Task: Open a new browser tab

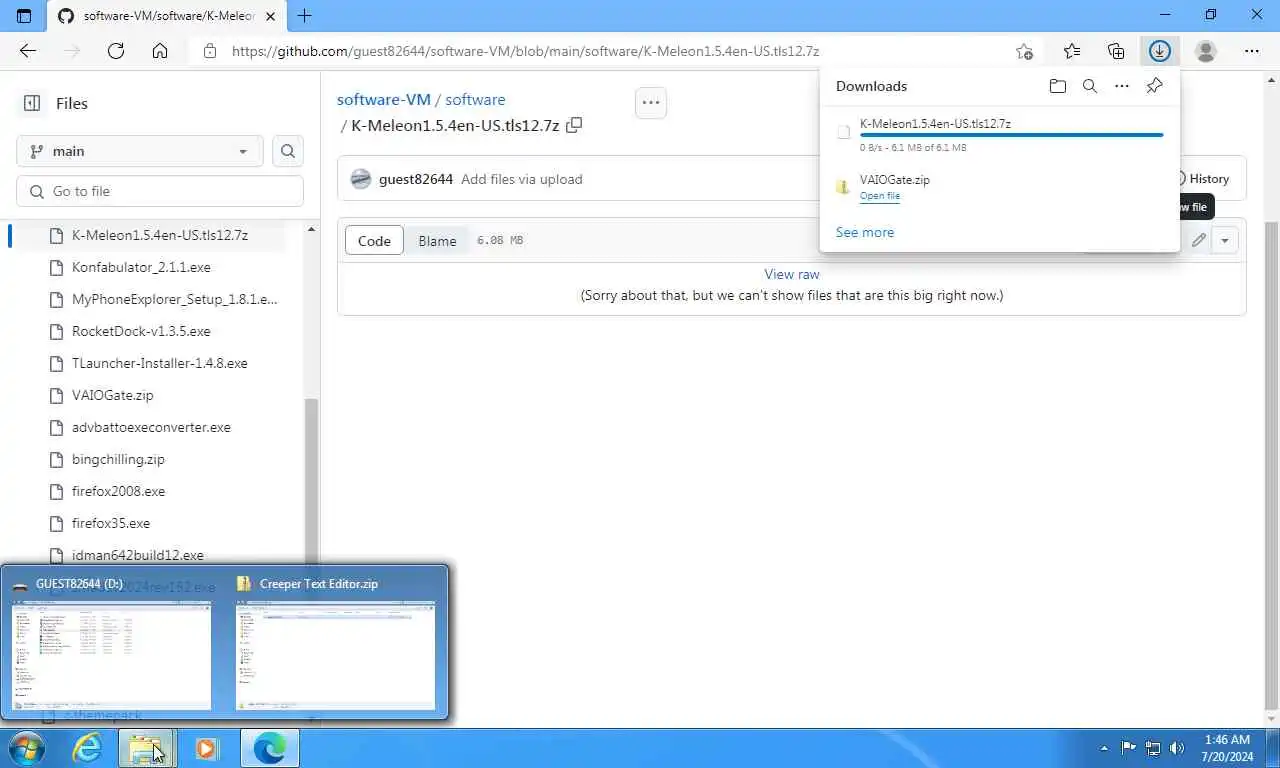Action: click(305, 16)
